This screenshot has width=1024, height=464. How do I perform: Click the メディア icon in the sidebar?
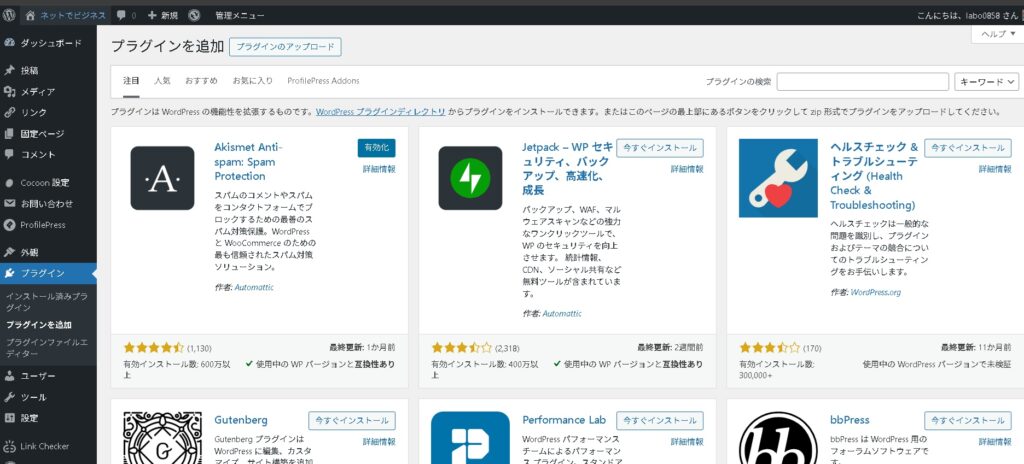(x=9, y=91)
